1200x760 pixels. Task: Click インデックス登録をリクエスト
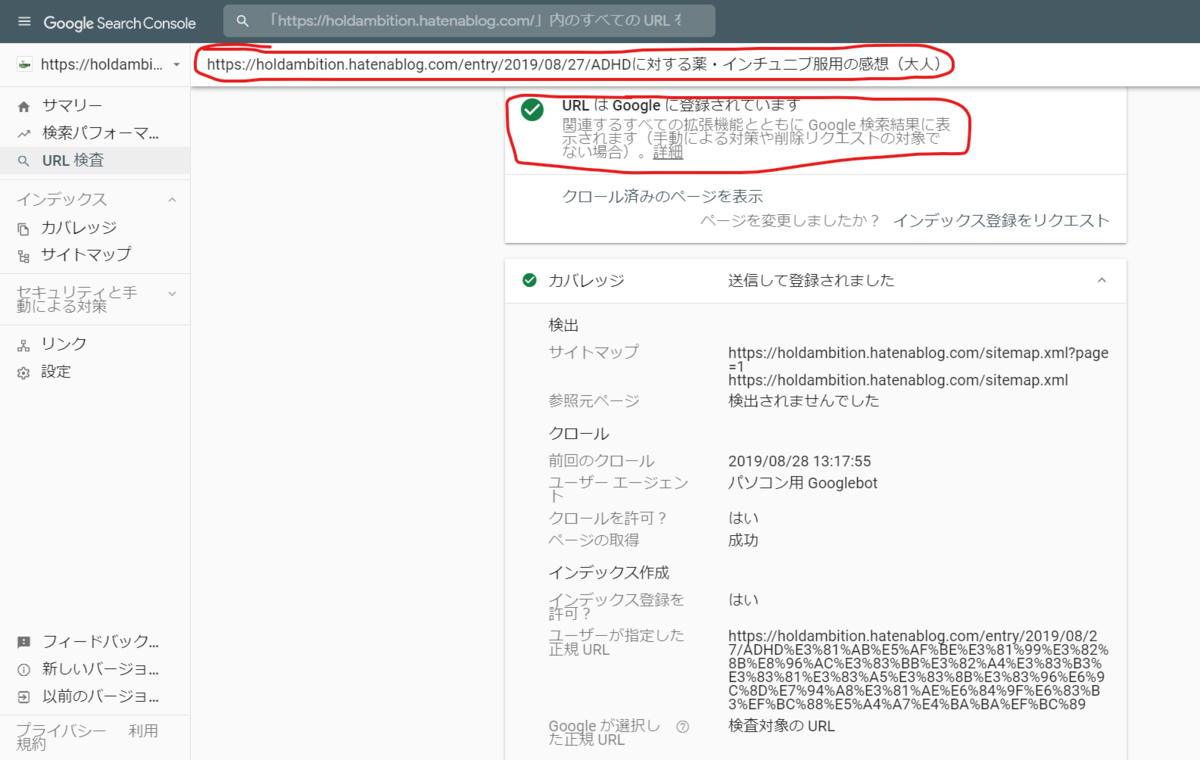(x=1001, y=220)
